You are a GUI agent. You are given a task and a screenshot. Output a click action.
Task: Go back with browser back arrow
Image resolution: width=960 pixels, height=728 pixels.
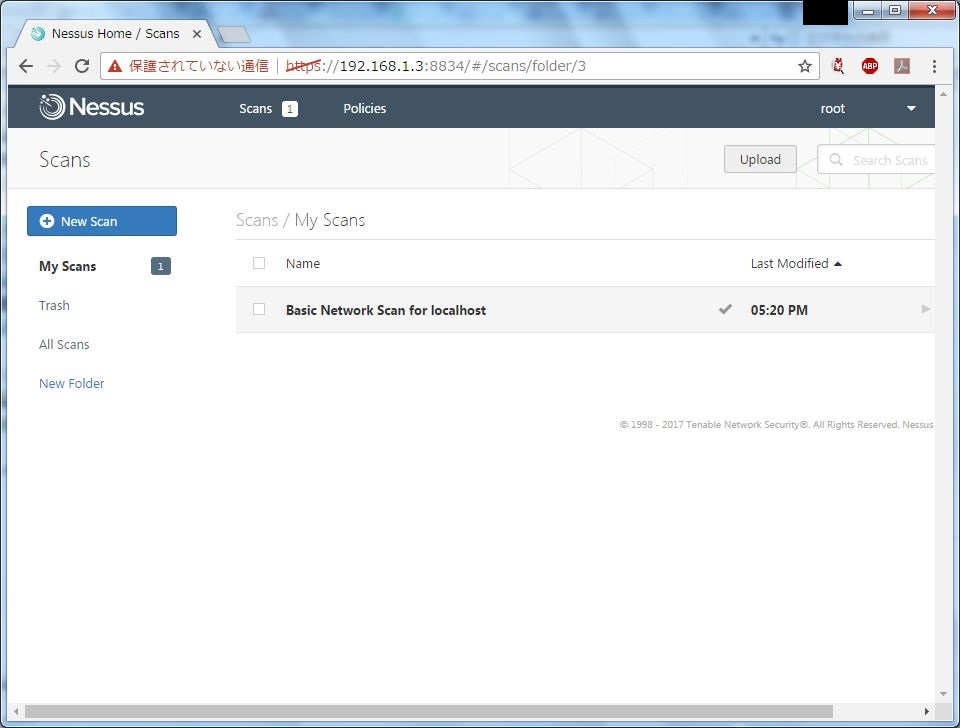tap(26, 66)
